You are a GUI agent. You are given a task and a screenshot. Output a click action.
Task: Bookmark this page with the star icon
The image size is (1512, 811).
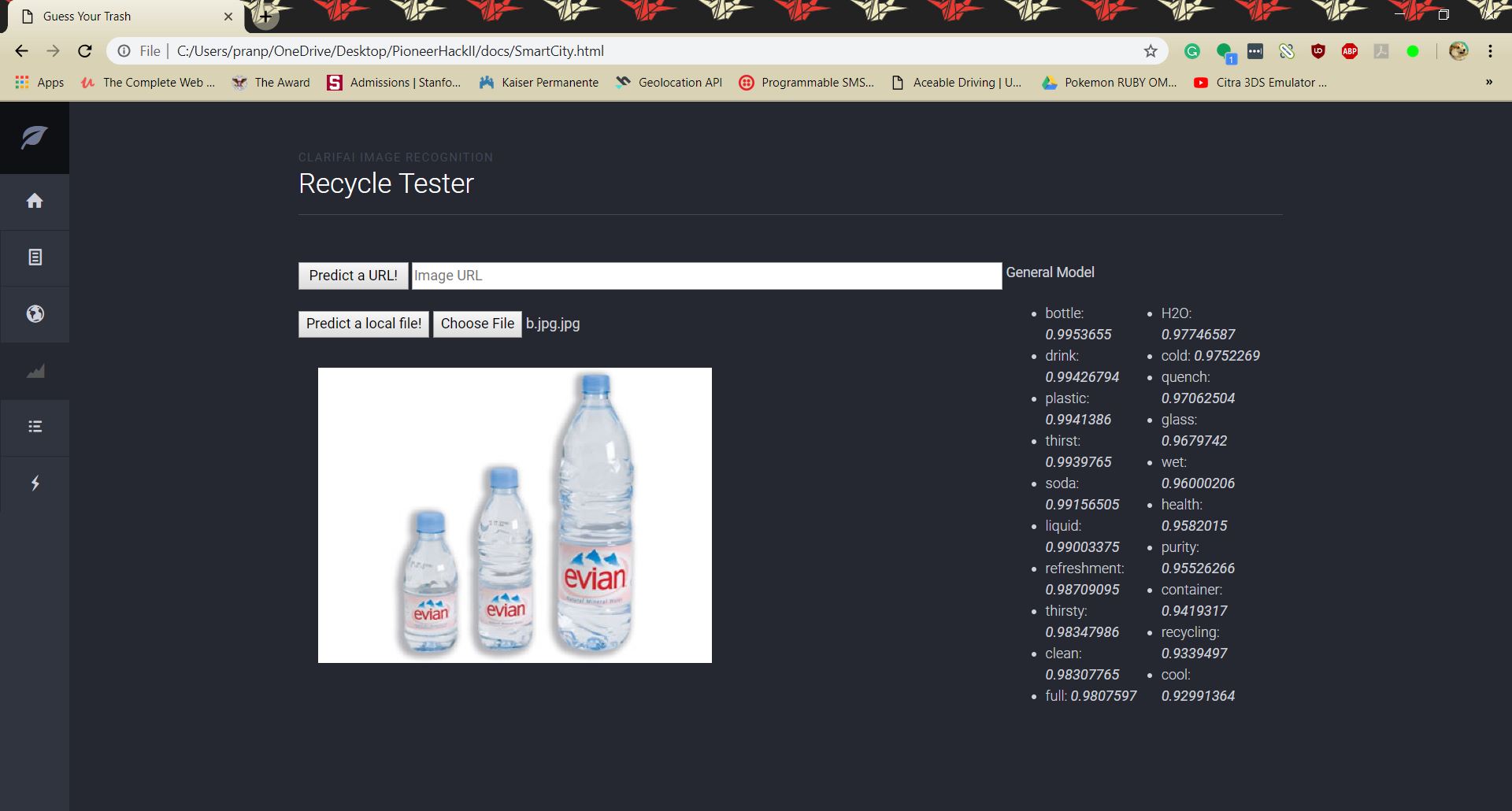click(1151, 51)
